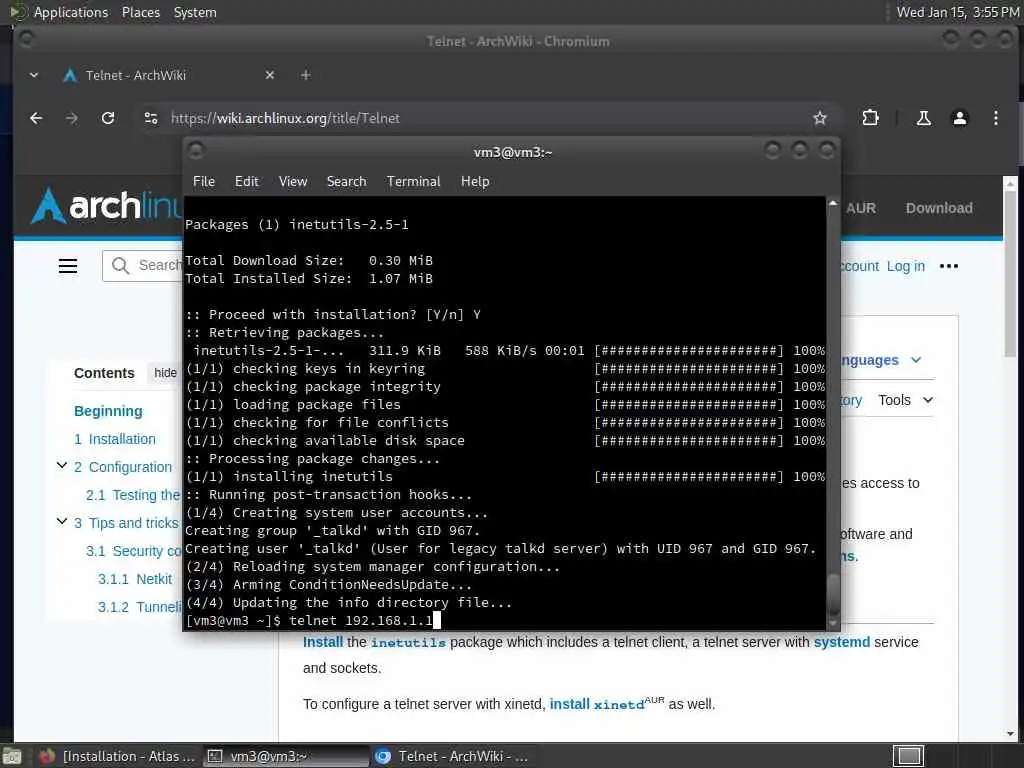Screen dimensions: 1024x768
Task: Open the AUR link in header
Action: pos(861,208)
